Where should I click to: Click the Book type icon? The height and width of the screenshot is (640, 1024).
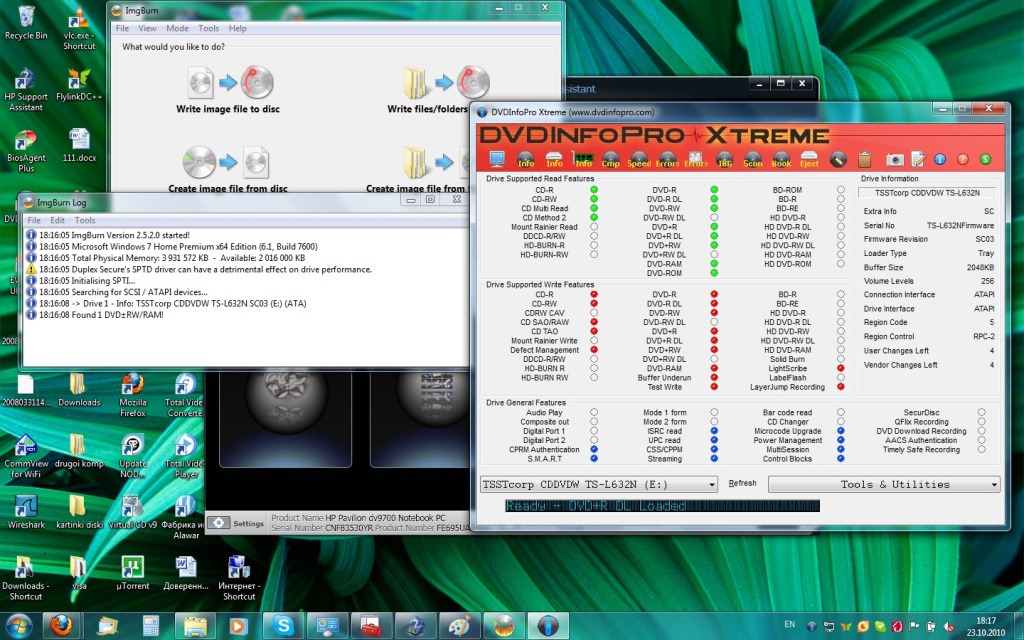(x=781, y=159)
